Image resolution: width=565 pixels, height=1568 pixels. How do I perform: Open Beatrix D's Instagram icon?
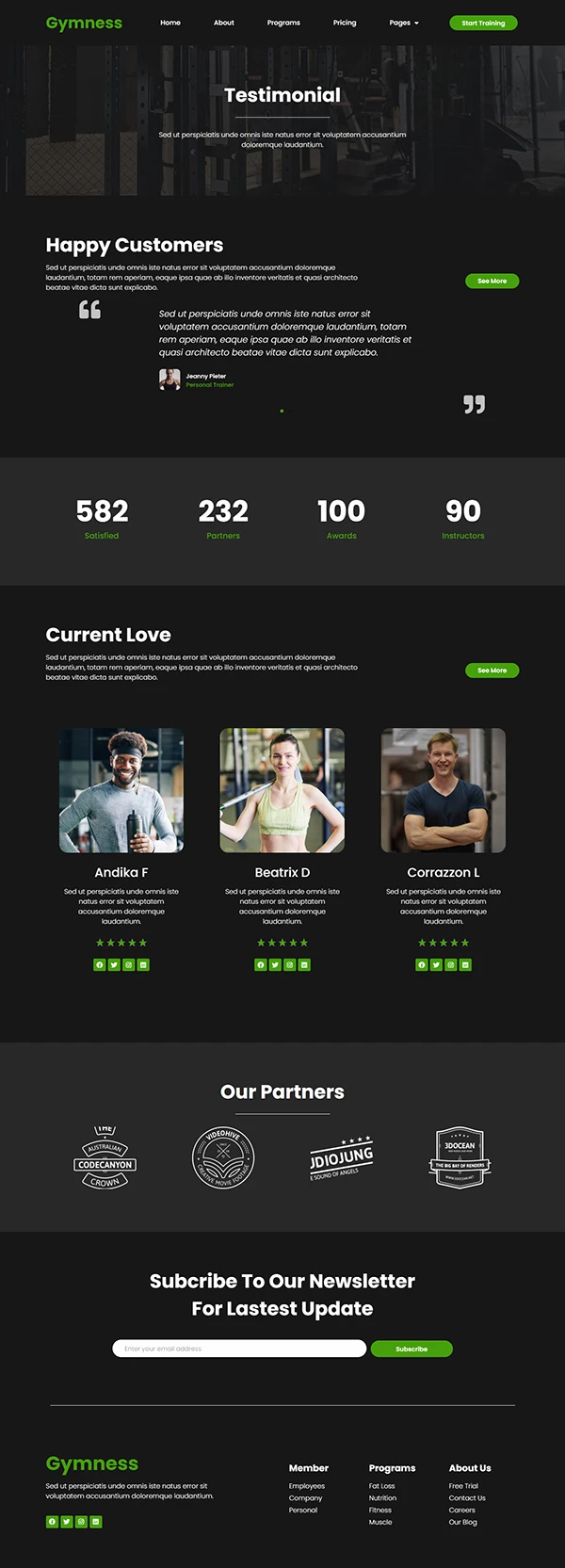click(x=290, y=964)
